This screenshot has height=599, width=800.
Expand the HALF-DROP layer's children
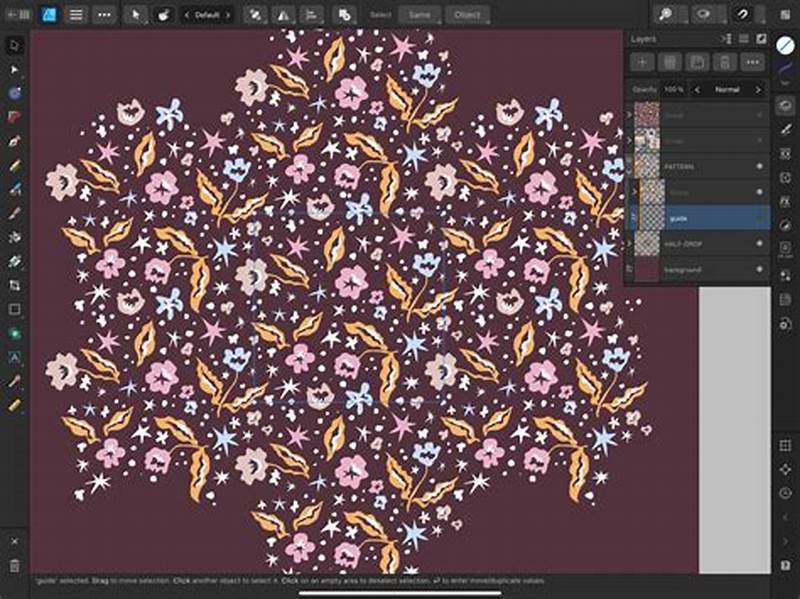(629, 242)
